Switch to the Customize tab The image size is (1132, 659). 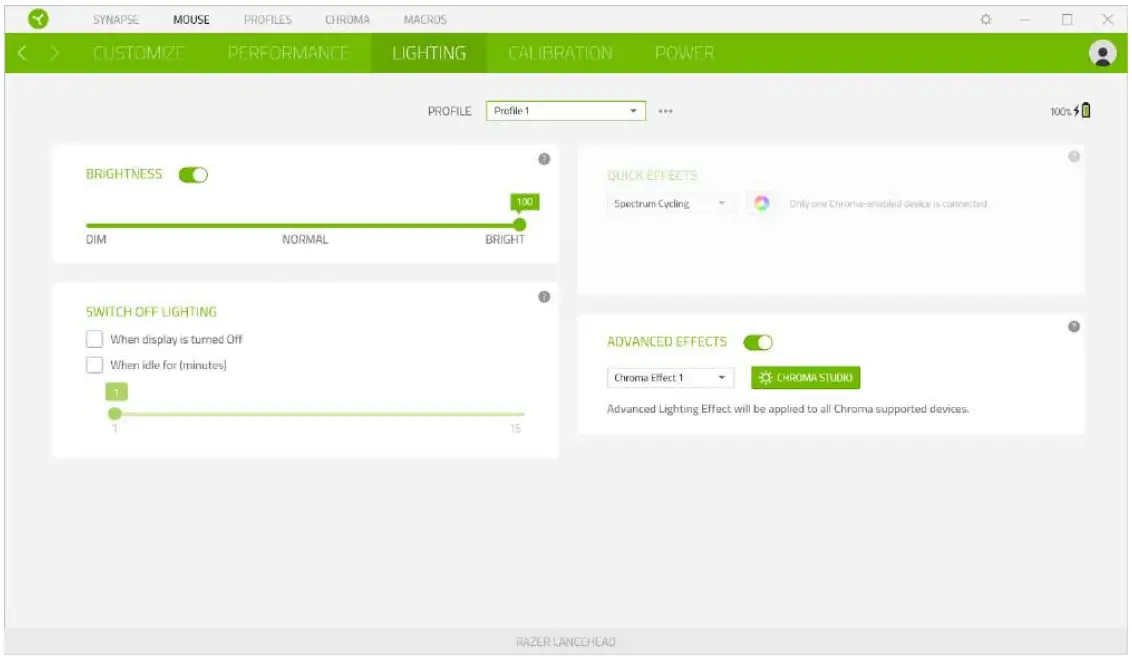(x=139, y=53)
